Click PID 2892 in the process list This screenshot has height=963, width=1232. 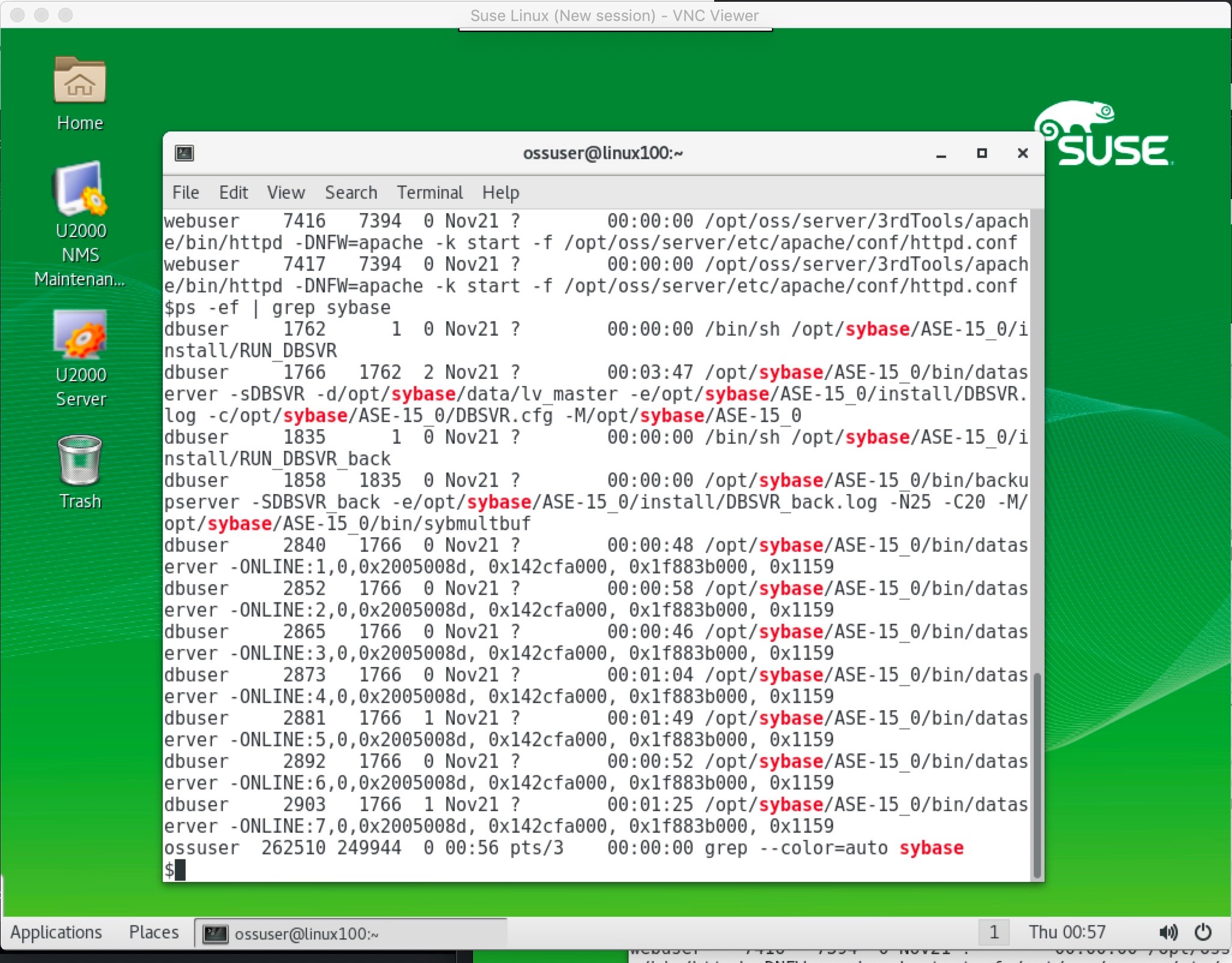(304, 762)
